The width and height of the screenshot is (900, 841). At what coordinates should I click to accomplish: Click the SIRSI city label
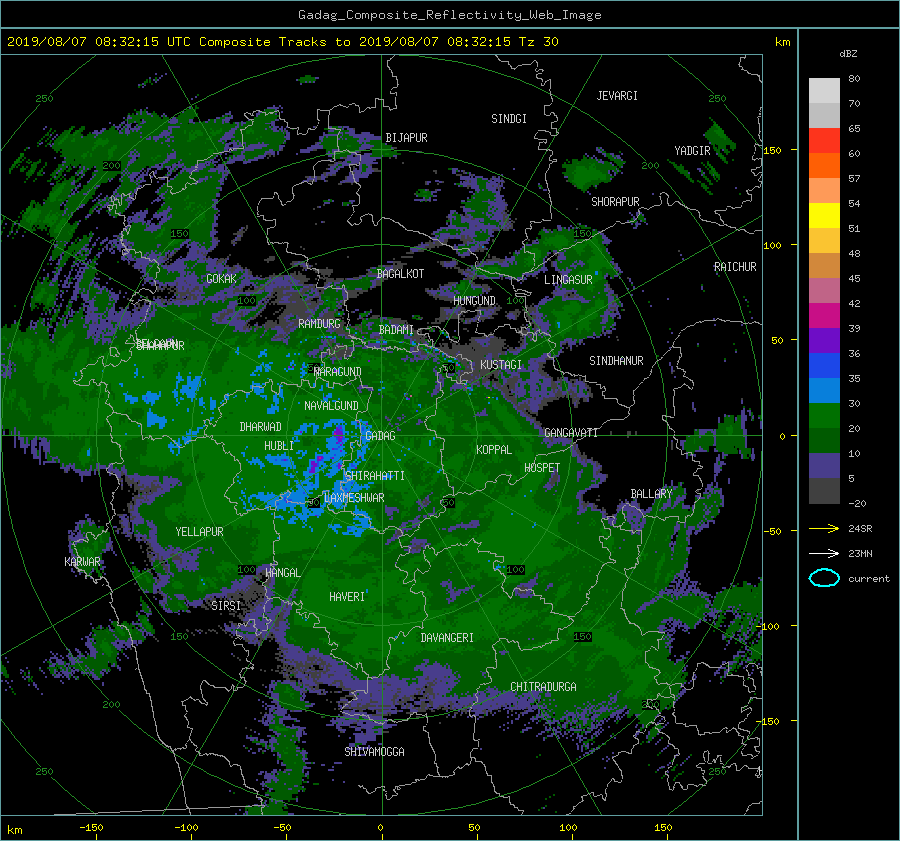click(226, 606)
